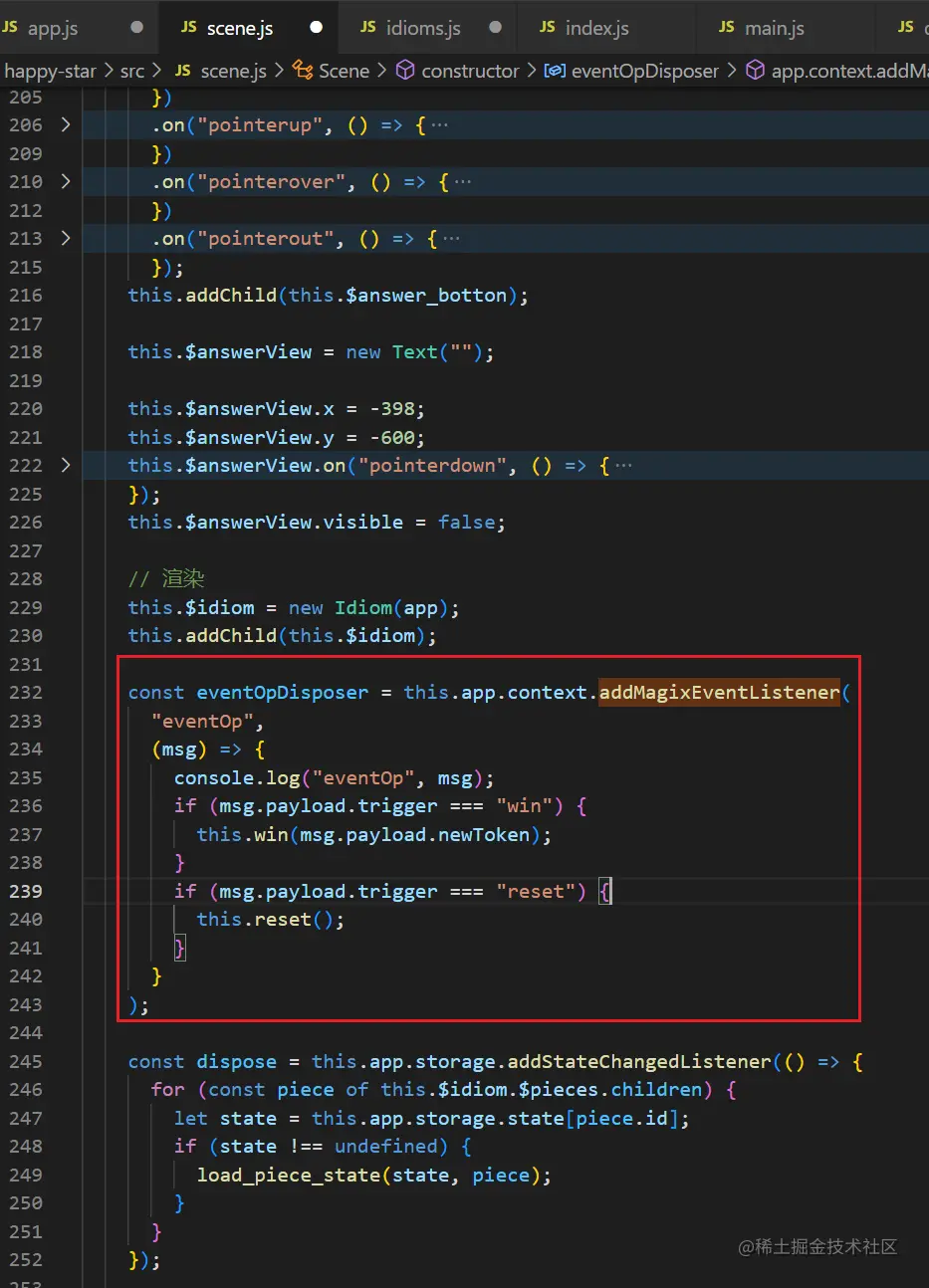Expand the folded pointerup handler at line 206
This screenshot has height=1288, width=929.
point(66,124)
